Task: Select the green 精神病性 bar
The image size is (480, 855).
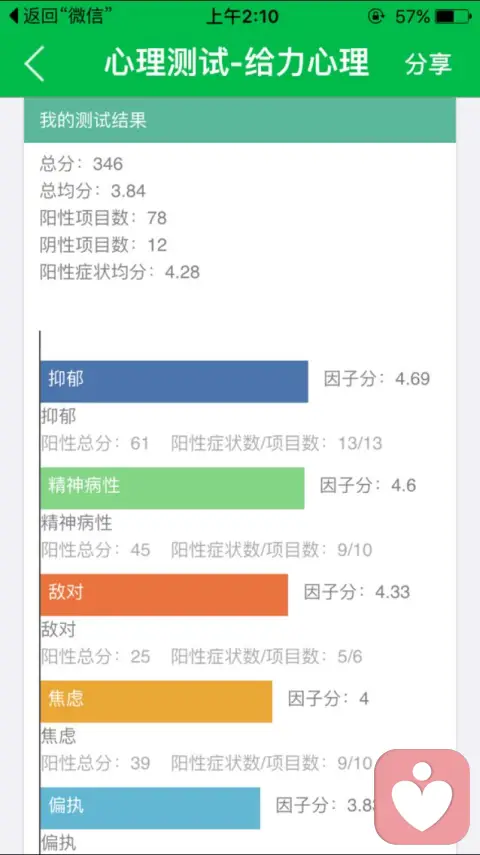Action: [x=172, y=488]
